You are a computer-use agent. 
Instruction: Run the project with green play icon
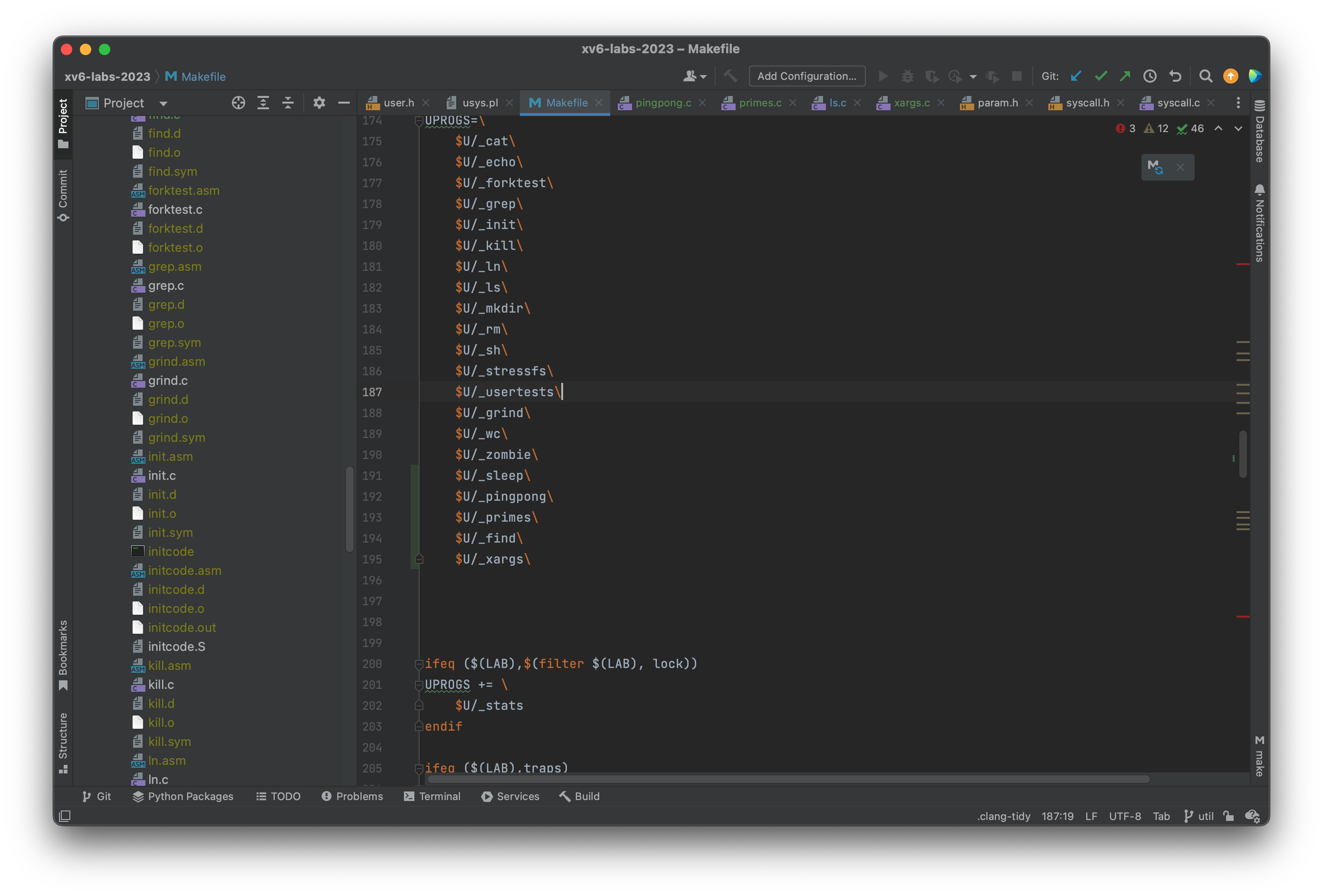click(x=883, y=76)
